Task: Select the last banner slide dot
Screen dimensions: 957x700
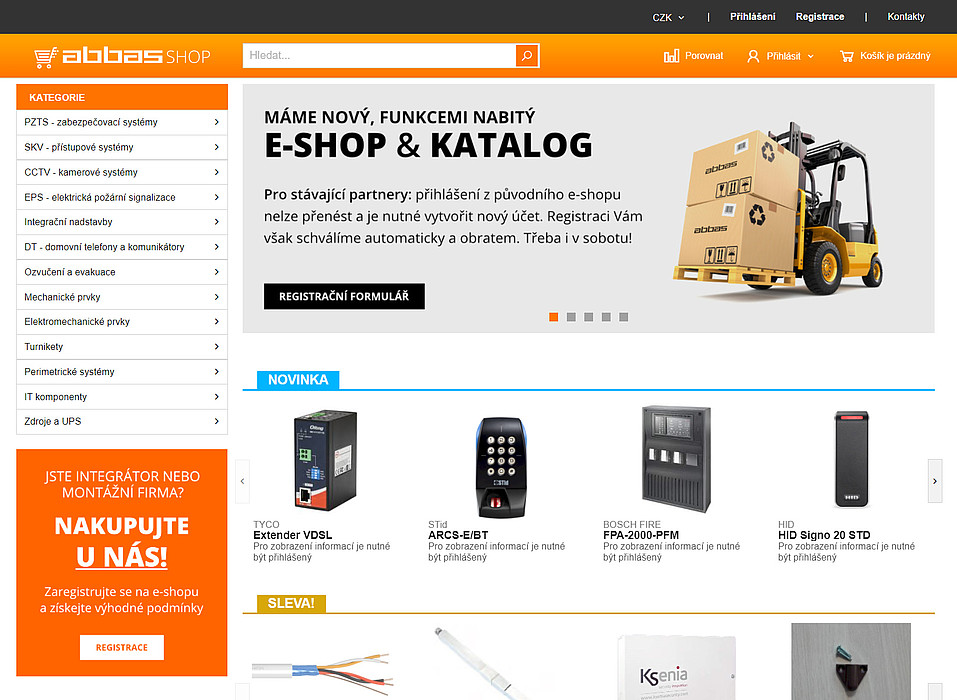Action: (623, 317)
